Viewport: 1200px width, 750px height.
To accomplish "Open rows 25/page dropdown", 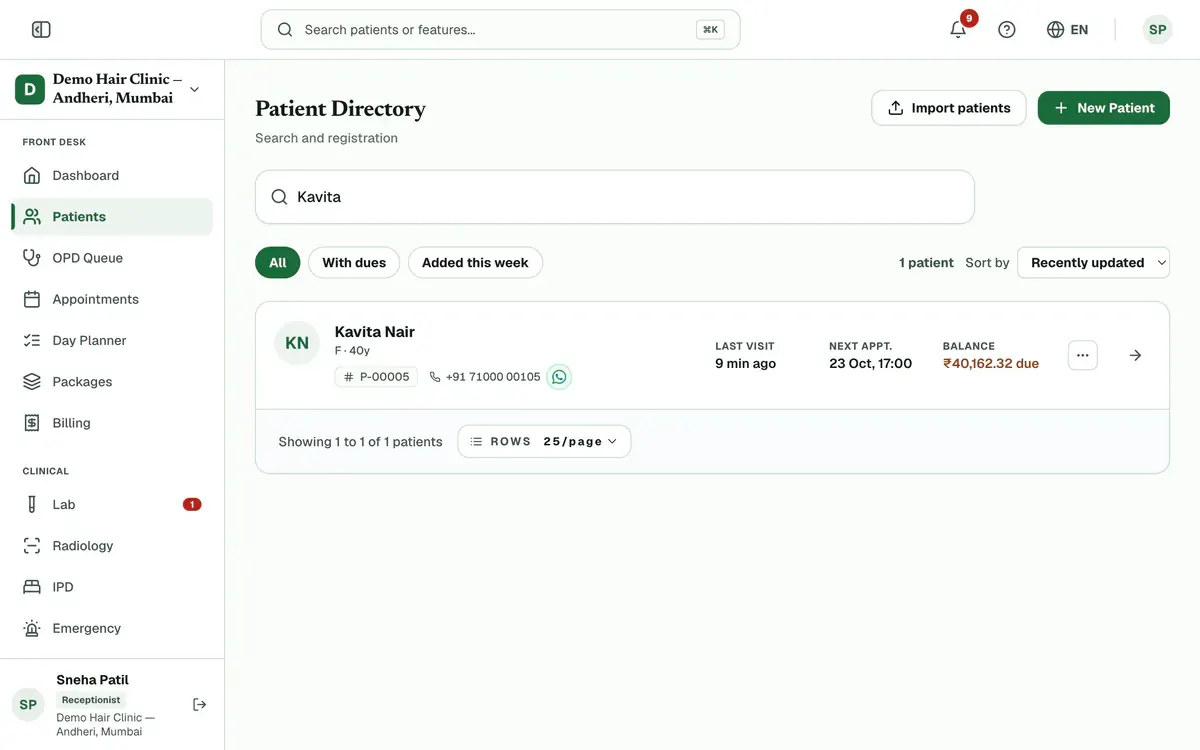I will click(x=544, y=442).
